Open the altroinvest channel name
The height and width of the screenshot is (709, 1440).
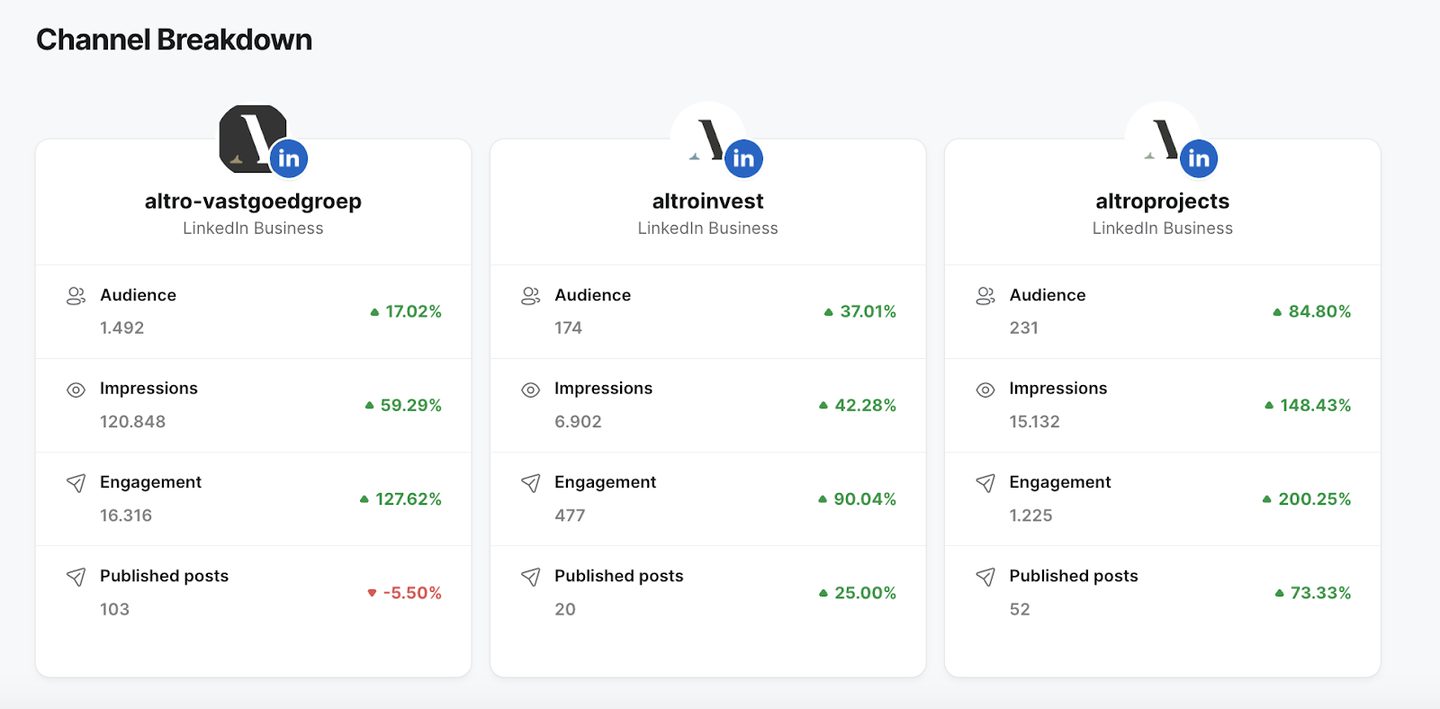point(708,201)
